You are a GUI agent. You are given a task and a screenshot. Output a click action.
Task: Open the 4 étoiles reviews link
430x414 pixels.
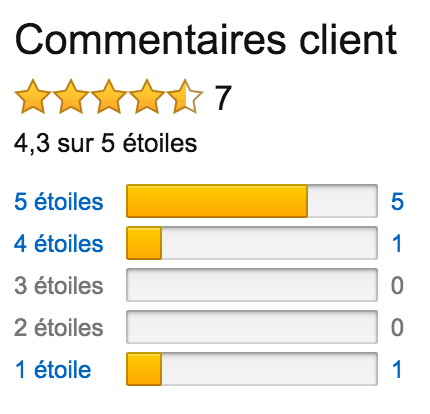[x=59, y=244]
